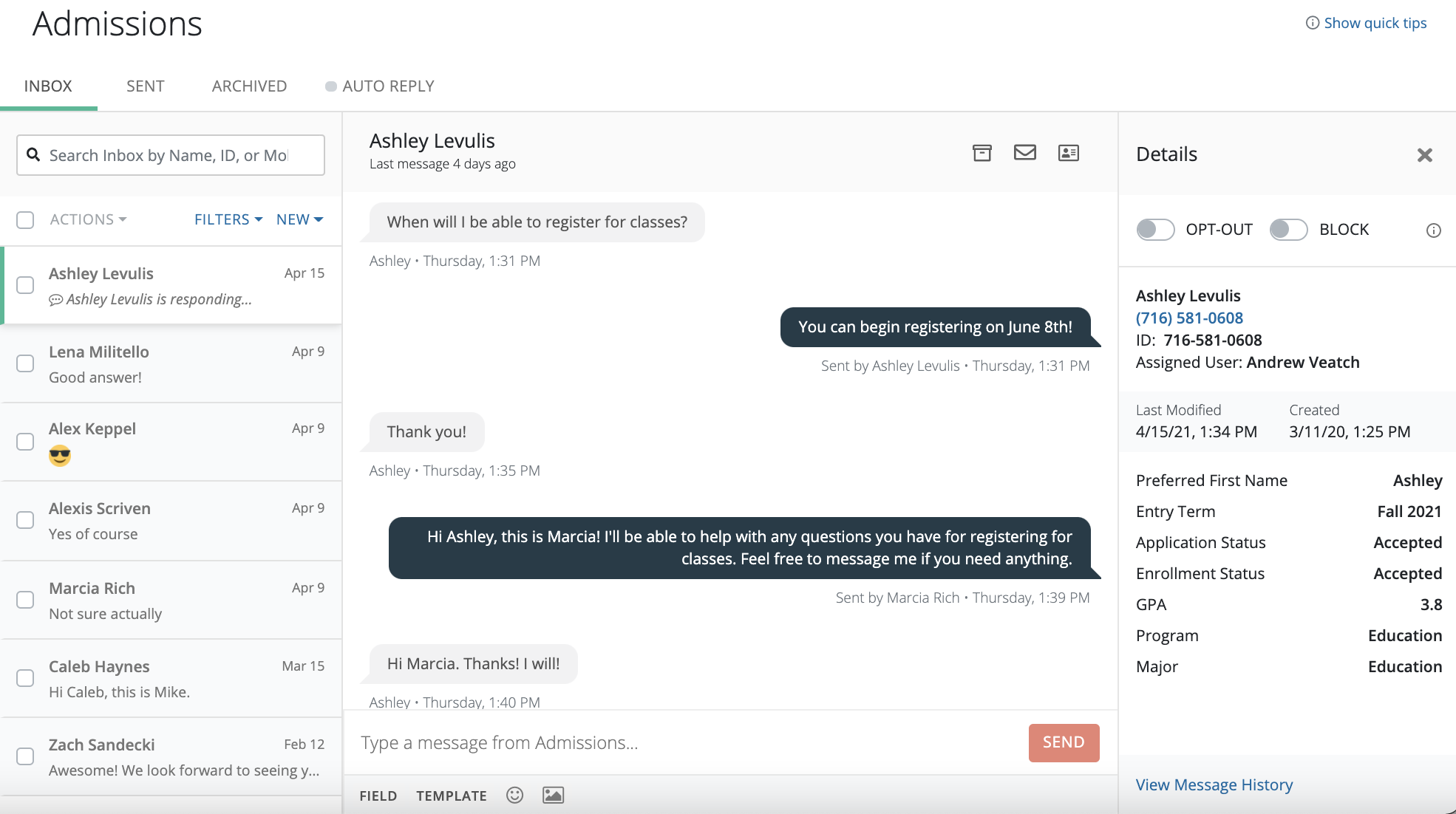Viewport: 1456px width, 814px height.
Task: Open the ACTIONS dropdown
Action: [88, 219]
